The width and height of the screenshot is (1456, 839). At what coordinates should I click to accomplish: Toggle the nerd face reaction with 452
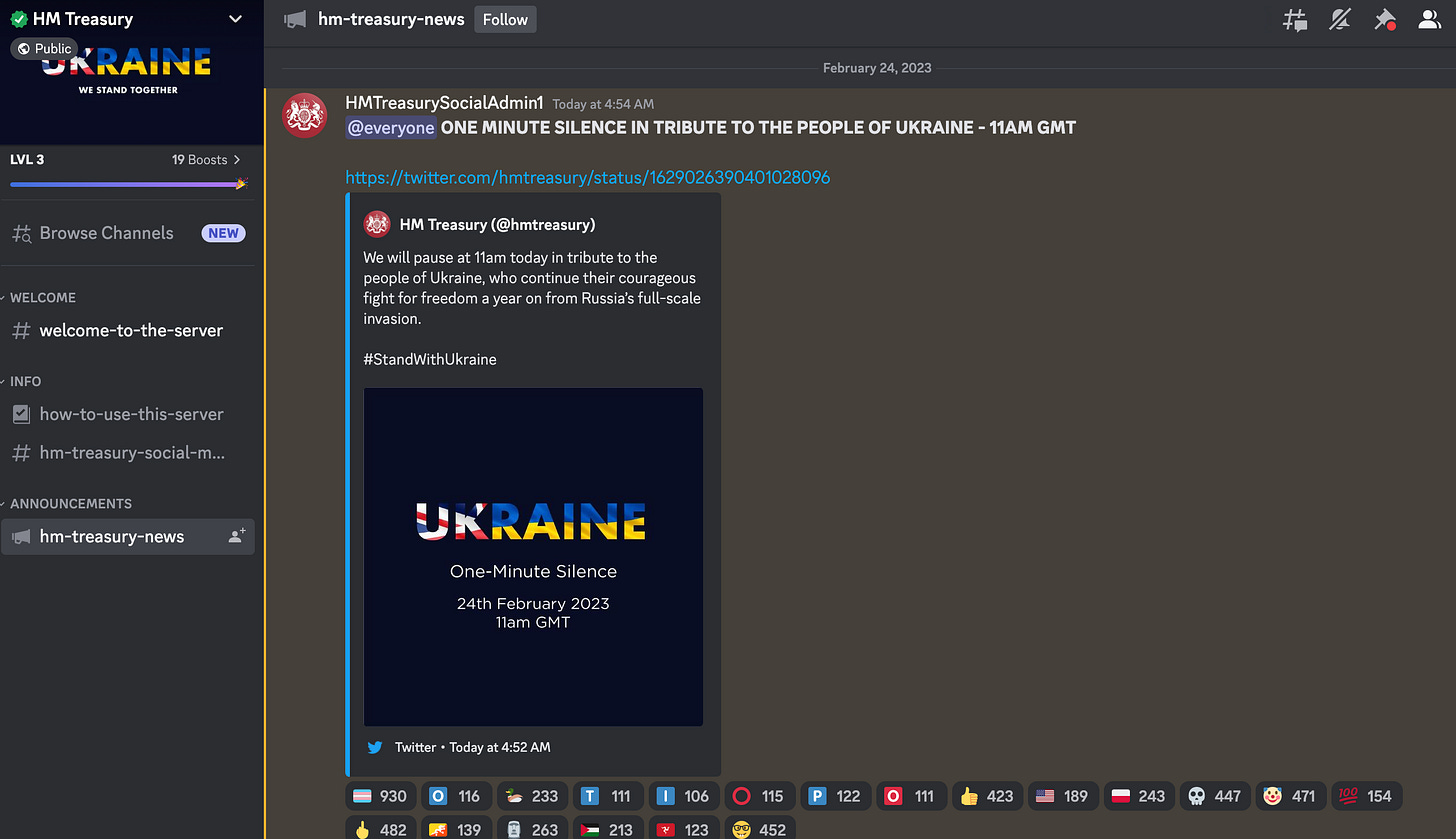[x=759, y=828]
